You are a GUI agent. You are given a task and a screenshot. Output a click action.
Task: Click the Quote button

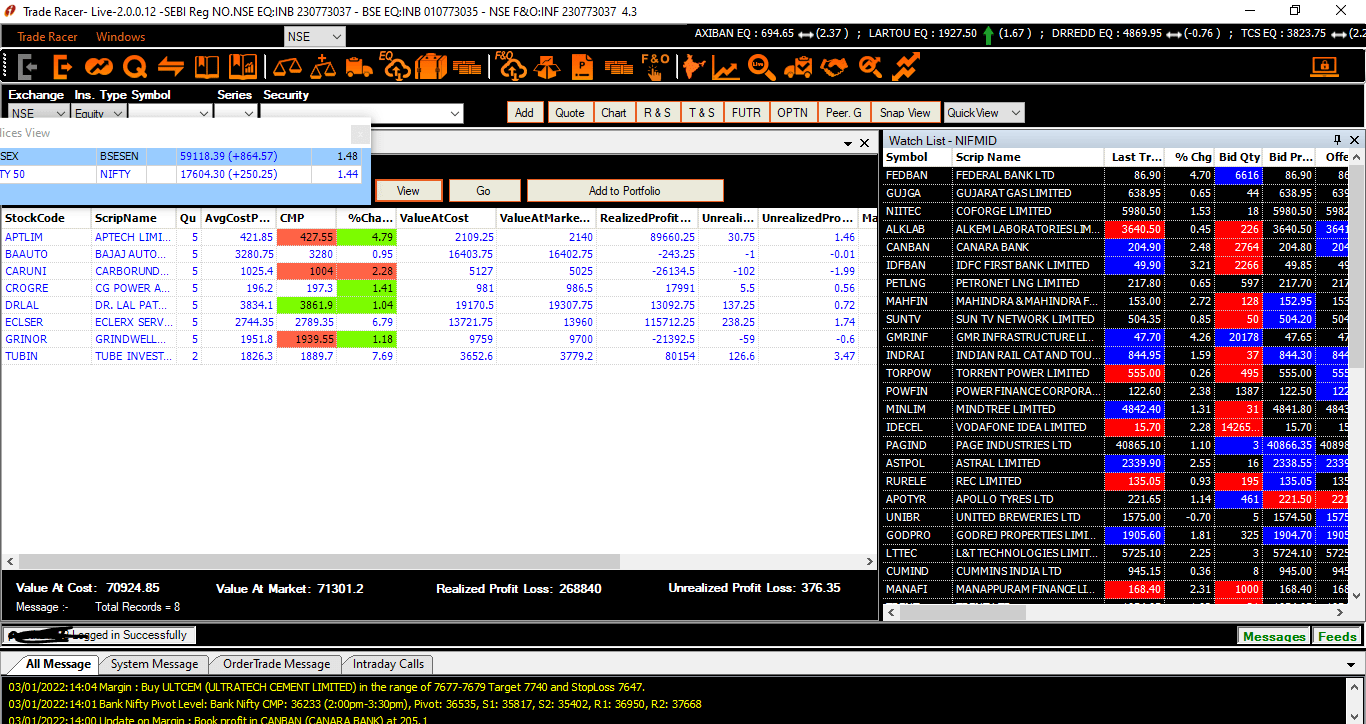570,113
